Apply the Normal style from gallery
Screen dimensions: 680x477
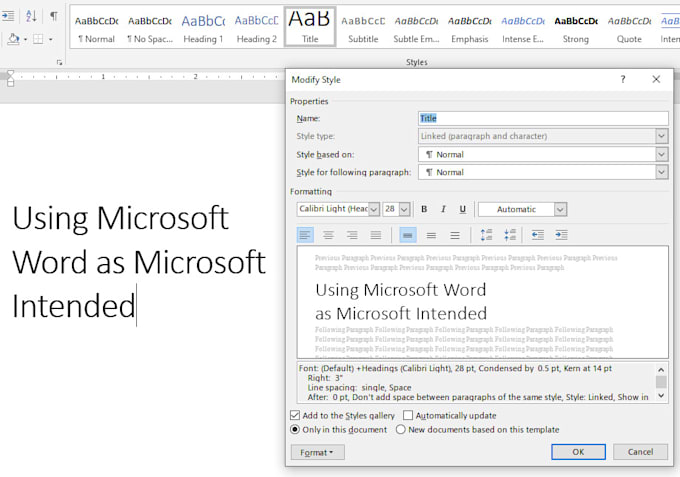tap(96, 29)
